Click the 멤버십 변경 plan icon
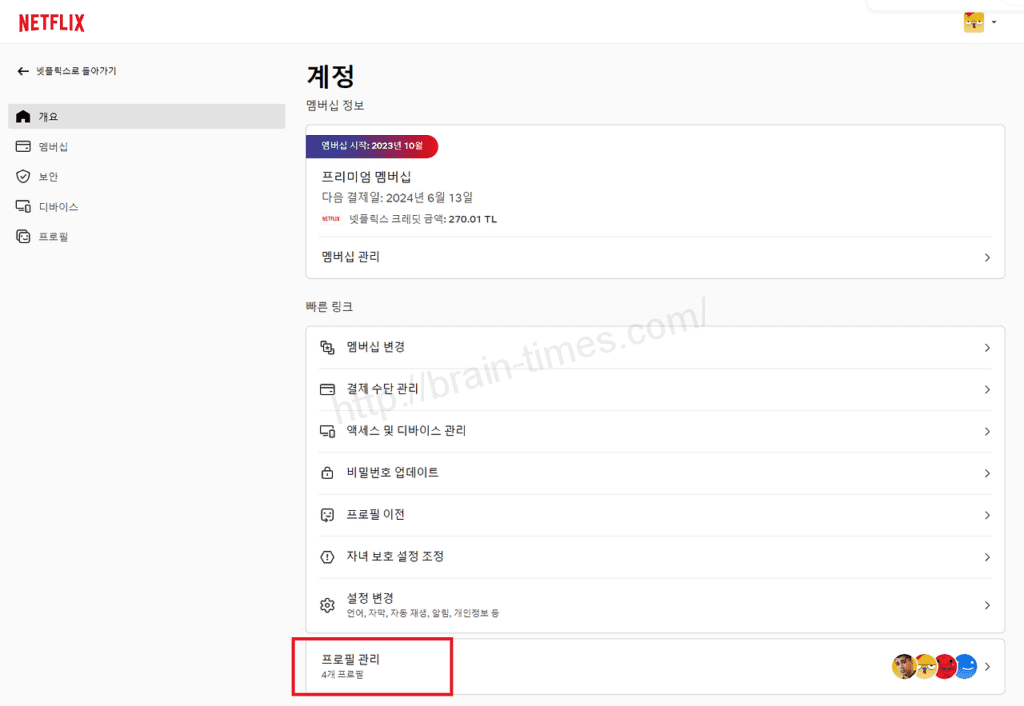 tap(326, 347)
